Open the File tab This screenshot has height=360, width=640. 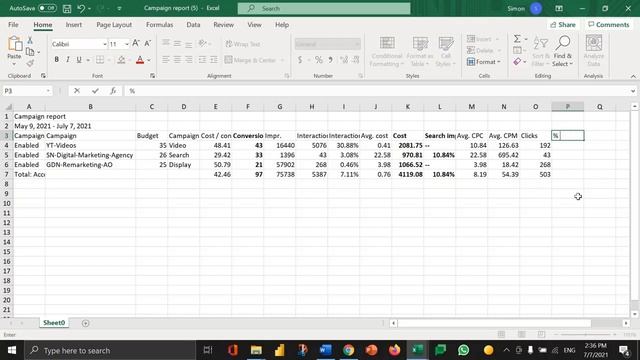[x=13, y=25]
